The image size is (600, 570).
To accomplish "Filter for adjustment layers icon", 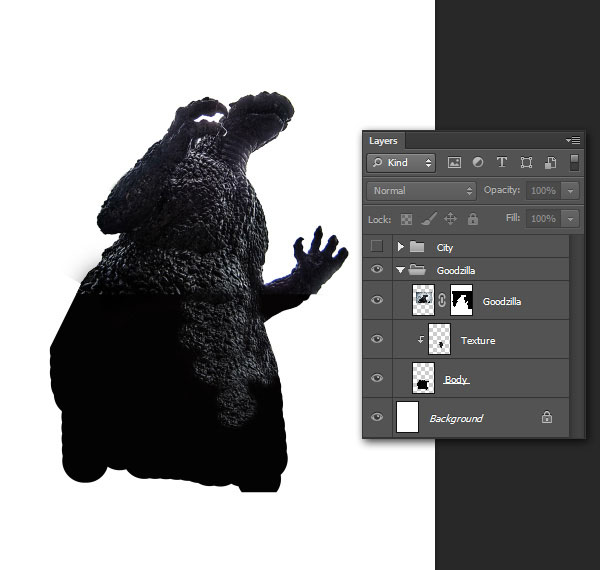I will click(x=478, y=163).
